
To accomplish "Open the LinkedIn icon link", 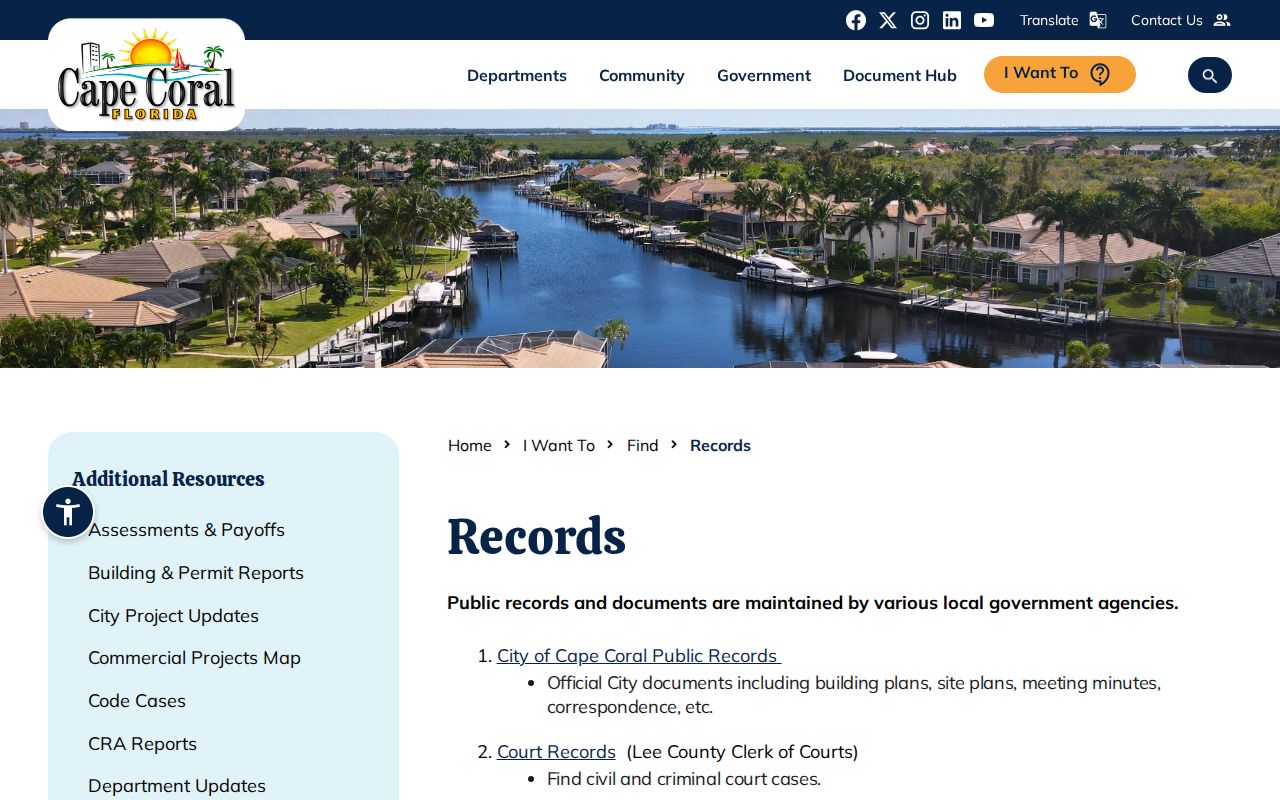I will (952, 20).
